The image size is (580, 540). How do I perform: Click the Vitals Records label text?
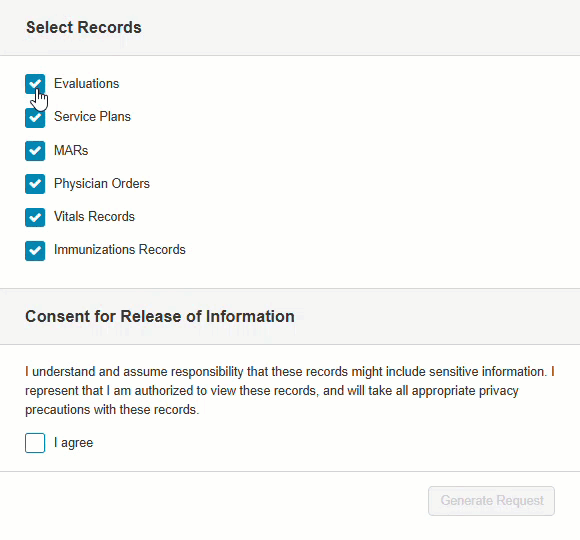(94, 216)
